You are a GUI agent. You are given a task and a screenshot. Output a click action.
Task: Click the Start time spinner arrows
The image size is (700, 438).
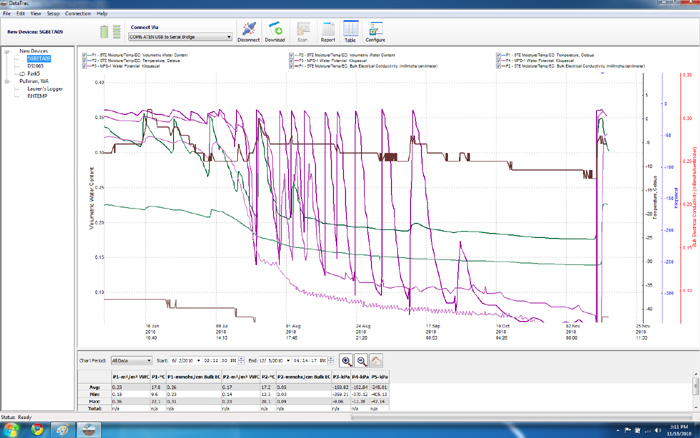(242, 361)
